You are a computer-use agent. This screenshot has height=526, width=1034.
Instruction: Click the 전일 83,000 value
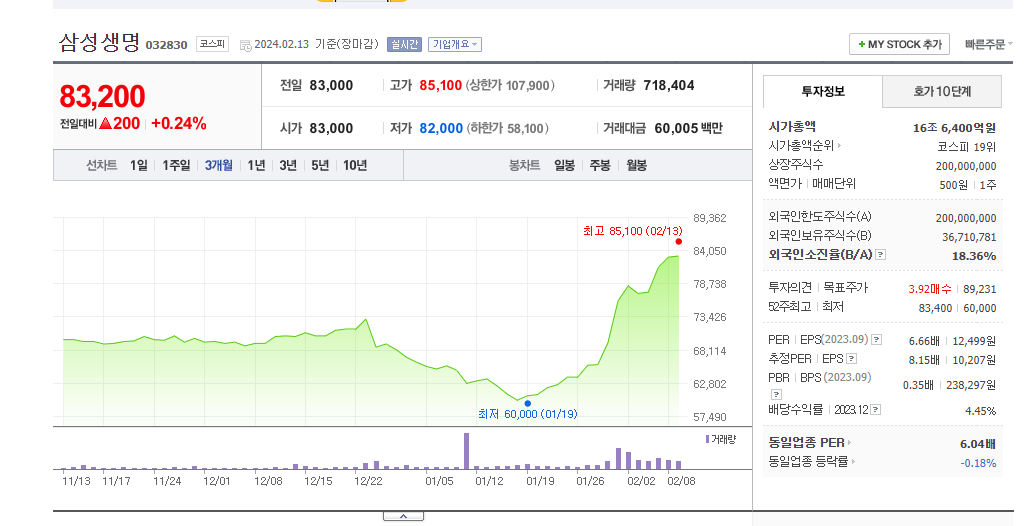click(x=331, y=86)
